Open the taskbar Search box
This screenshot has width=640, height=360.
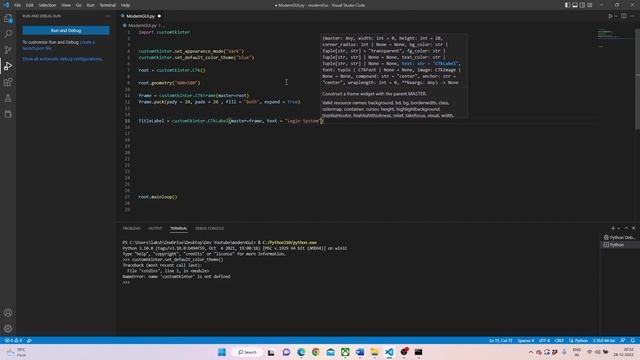click(247, 352)
